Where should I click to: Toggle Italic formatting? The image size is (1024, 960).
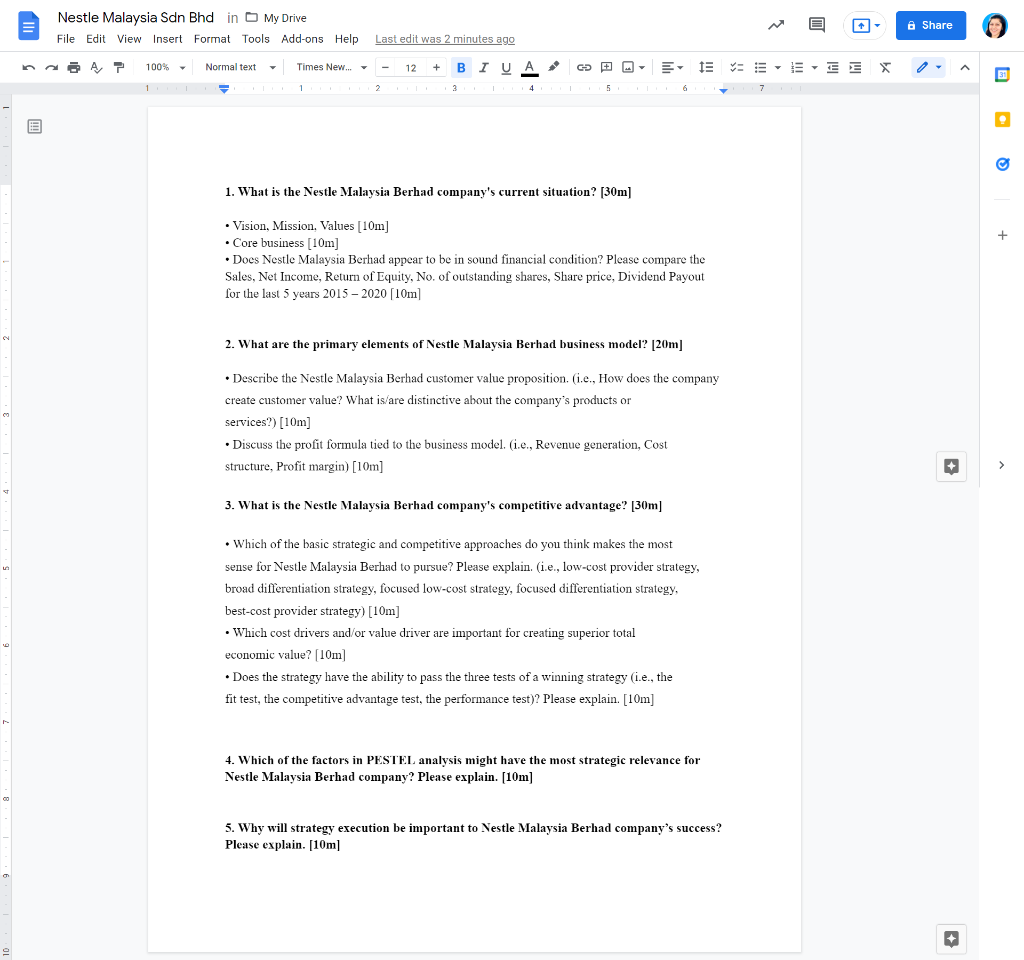tap(484, 67)
